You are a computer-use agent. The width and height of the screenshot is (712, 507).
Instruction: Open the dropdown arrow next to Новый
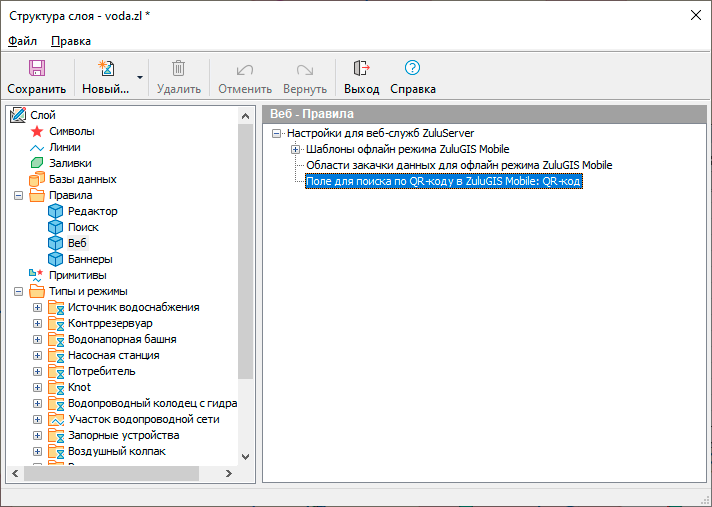140,77
